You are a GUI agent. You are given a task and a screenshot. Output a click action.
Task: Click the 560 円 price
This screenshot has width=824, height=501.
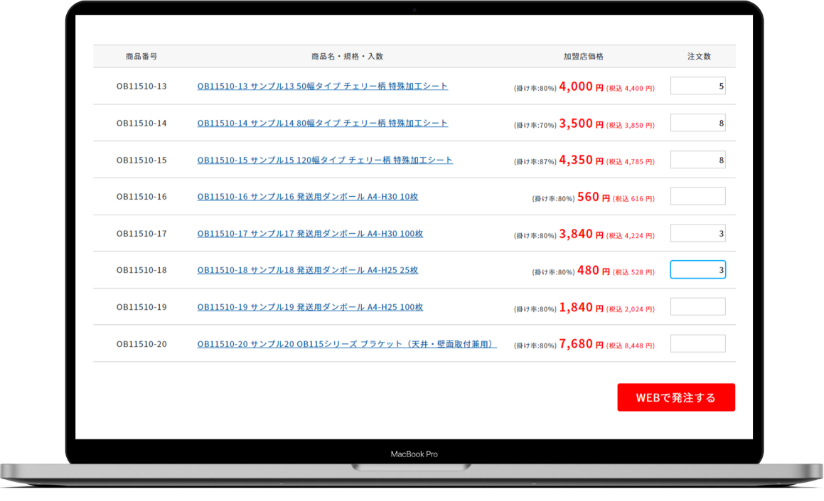click(593, 197)
